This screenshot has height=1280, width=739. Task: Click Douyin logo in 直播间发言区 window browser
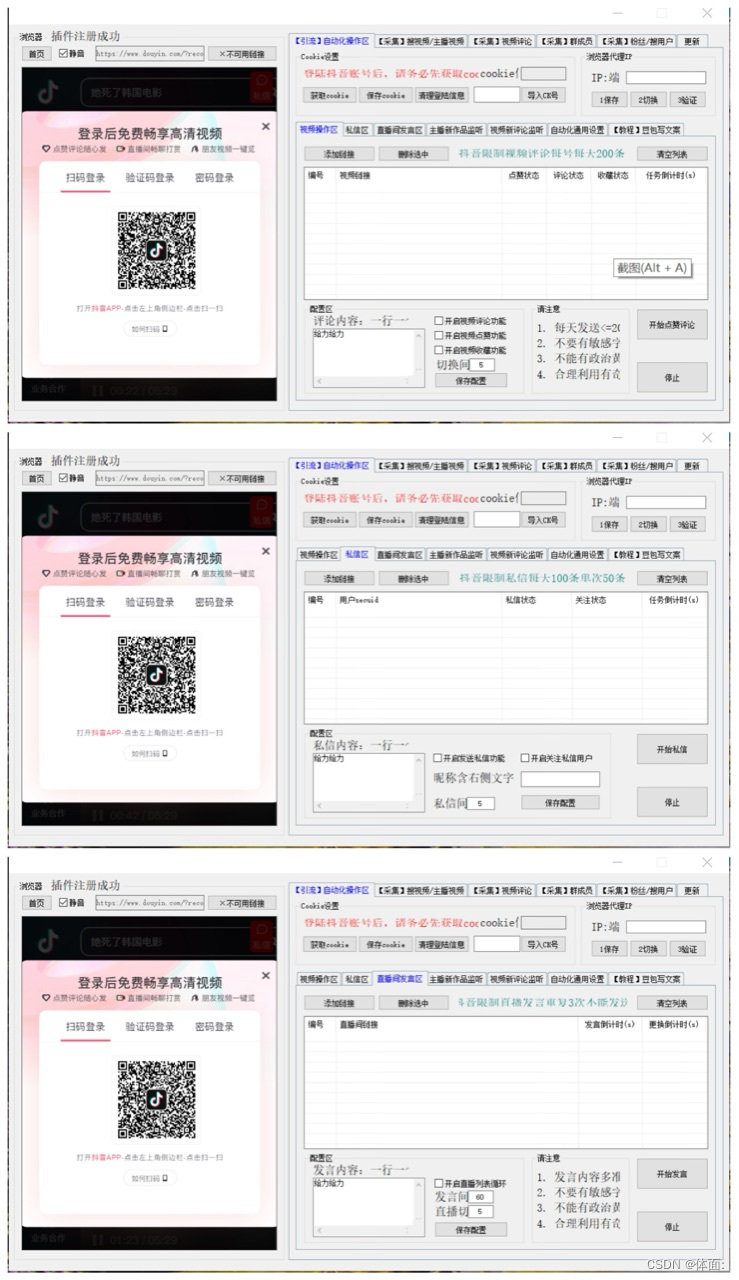coord(48,941)
